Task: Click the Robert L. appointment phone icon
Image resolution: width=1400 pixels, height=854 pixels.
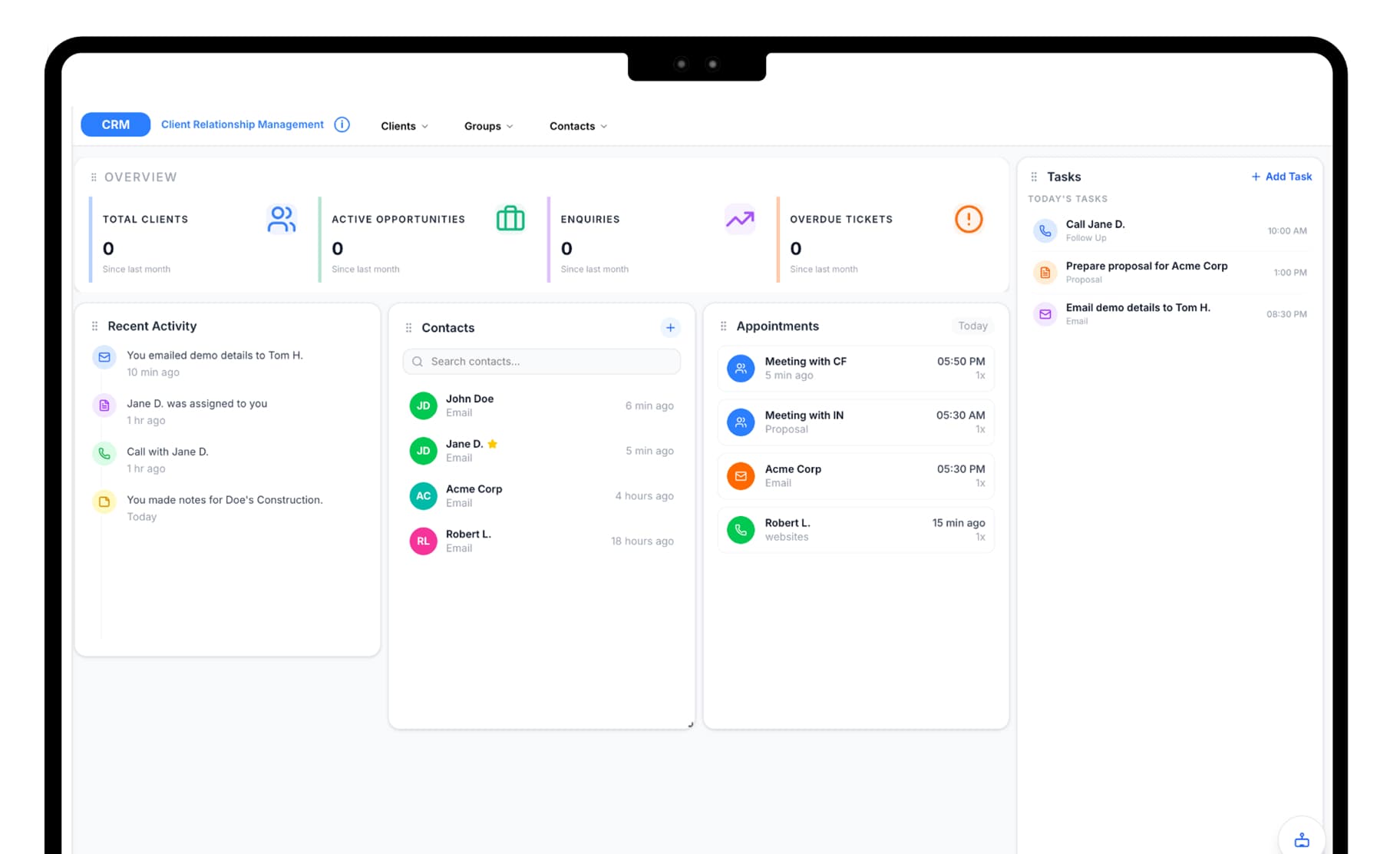Action: click(x=741, y=530)
